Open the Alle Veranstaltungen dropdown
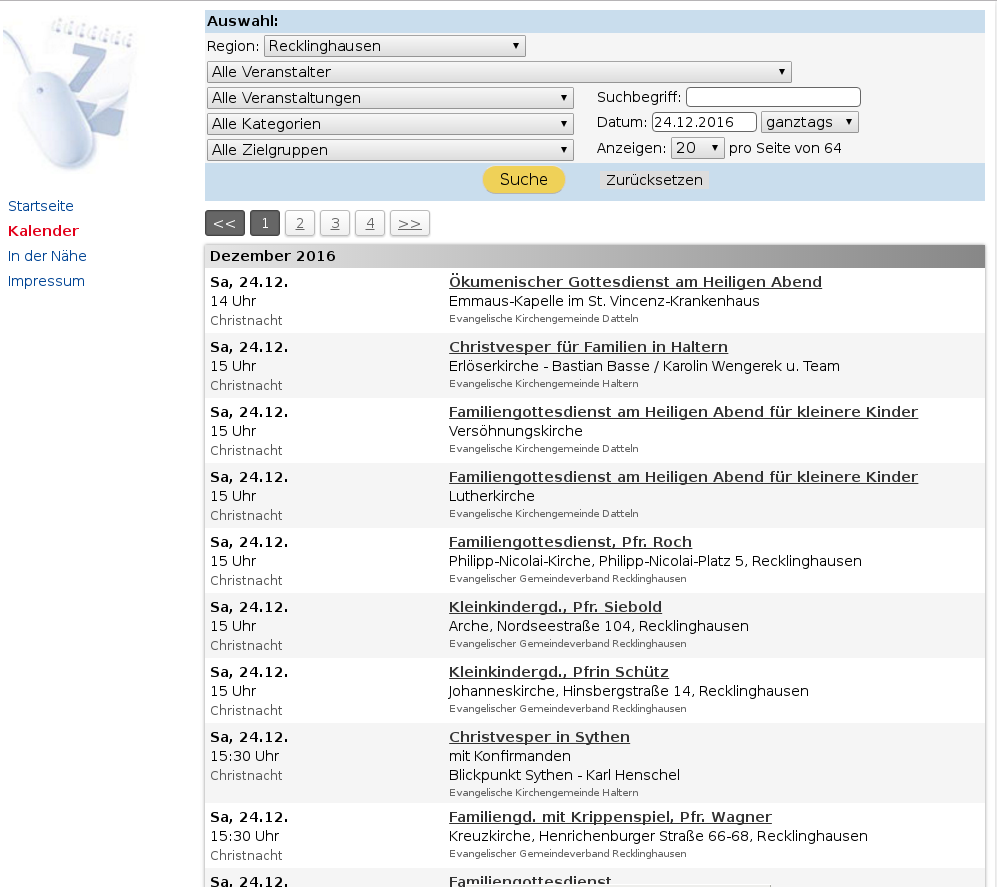997x887 pixels. (x=390, y=98)
